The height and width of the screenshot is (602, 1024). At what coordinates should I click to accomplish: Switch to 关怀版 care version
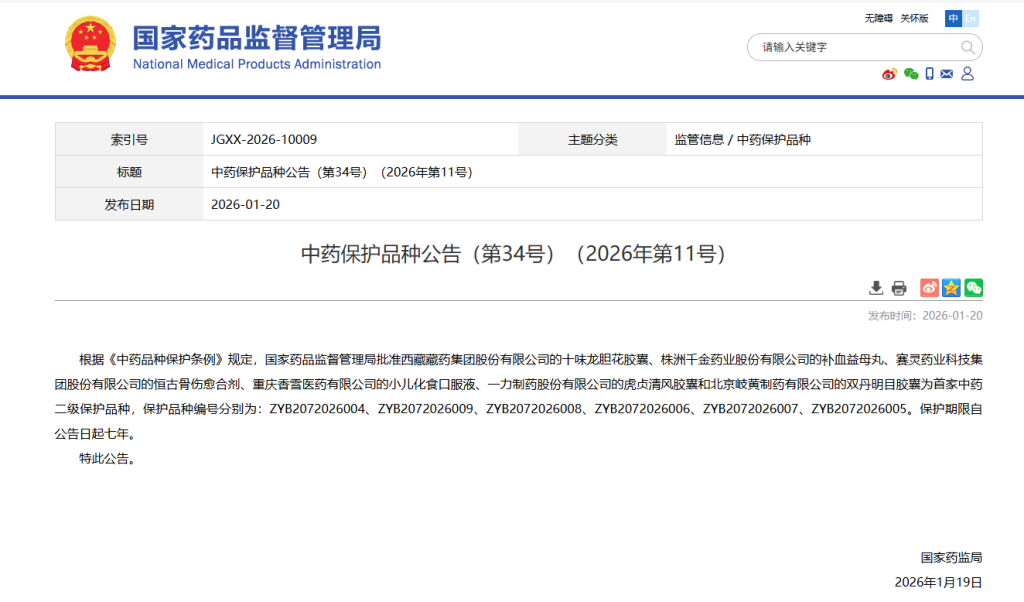(x=914, y=18)
